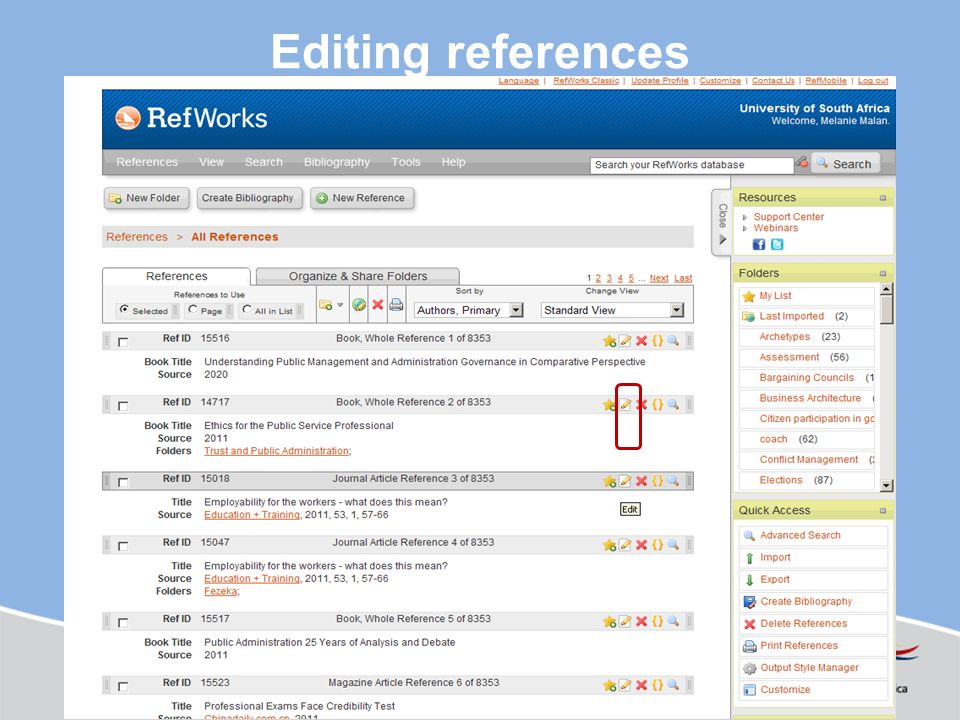This screenshot has height=720, width=960.
Task: Open Advanced Search in Quick Access
Action: [x=800, y=535]
